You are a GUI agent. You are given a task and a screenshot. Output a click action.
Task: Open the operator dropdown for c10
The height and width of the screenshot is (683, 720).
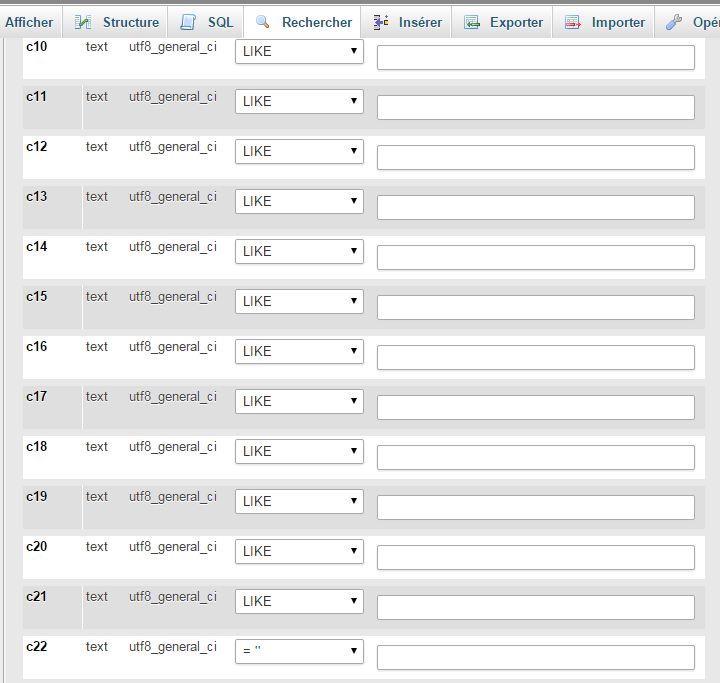coord(299,51)
